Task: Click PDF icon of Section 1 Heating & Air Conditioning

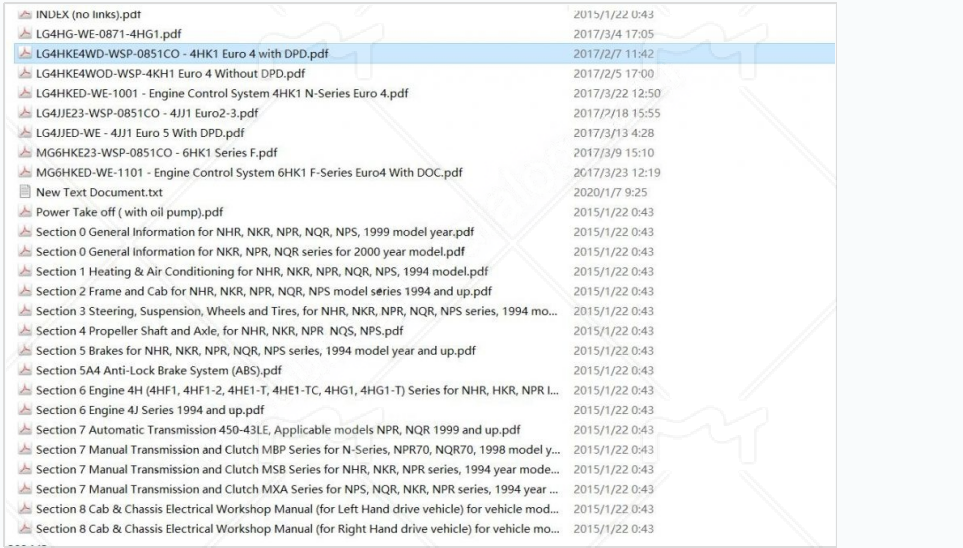Action: tap(25, 271)
